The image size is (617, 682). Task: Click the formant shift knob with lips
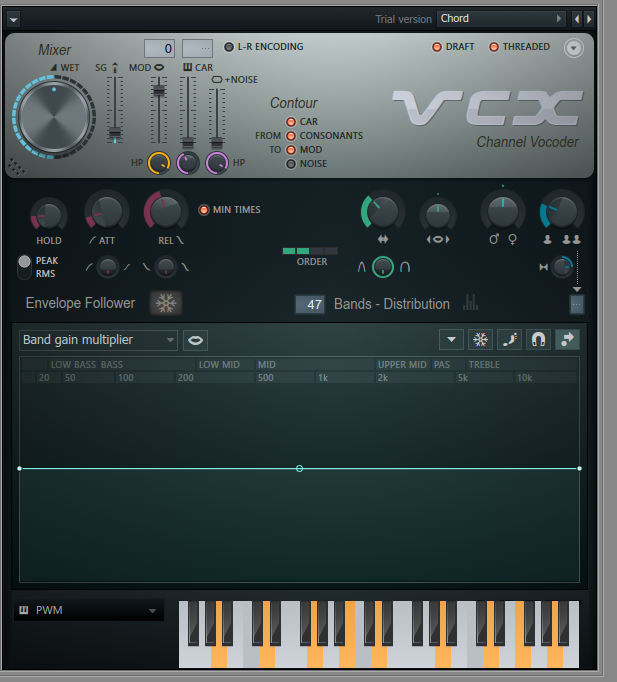click(x=438, y=215)
